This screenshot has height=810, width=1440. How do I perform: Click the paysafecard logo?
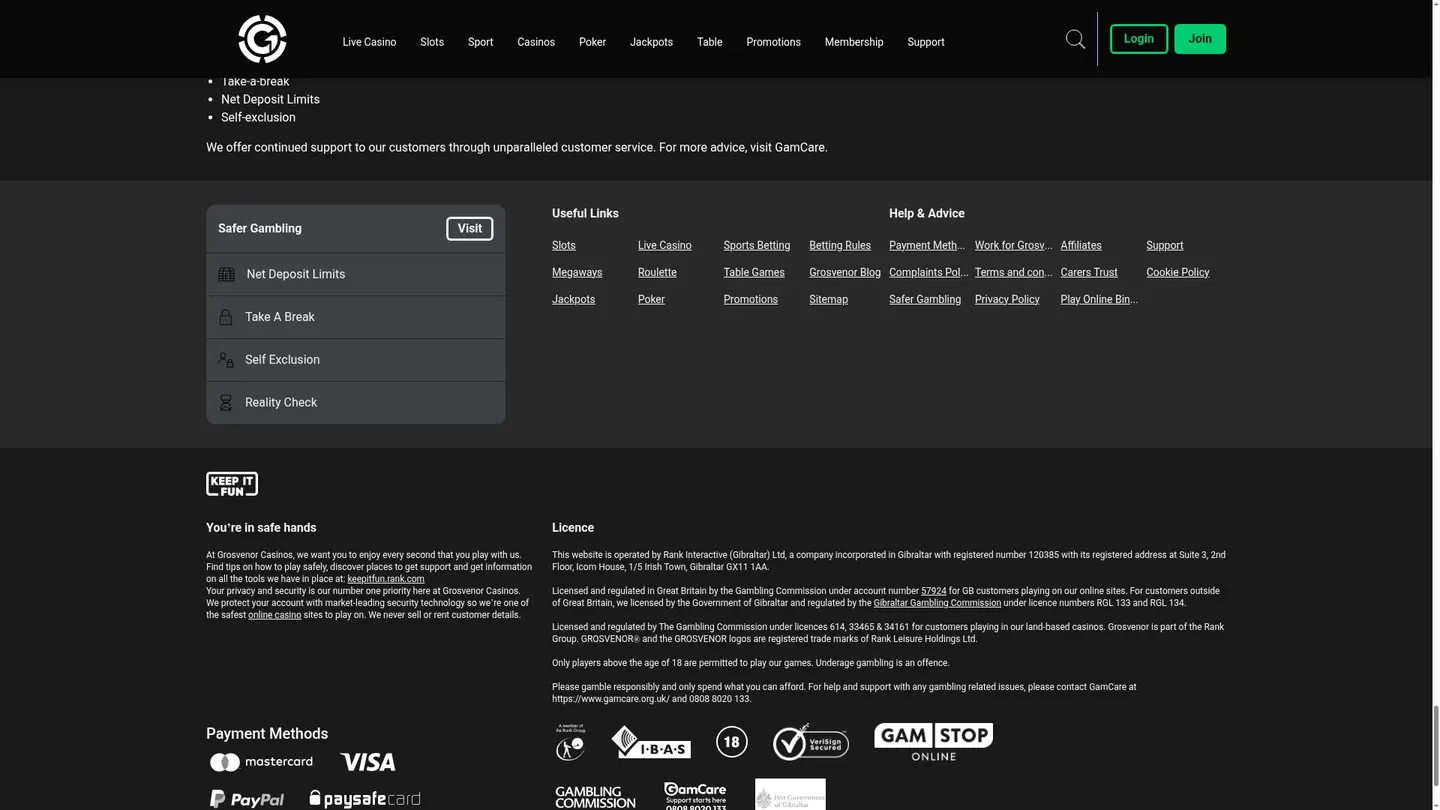tap(365, 798)
